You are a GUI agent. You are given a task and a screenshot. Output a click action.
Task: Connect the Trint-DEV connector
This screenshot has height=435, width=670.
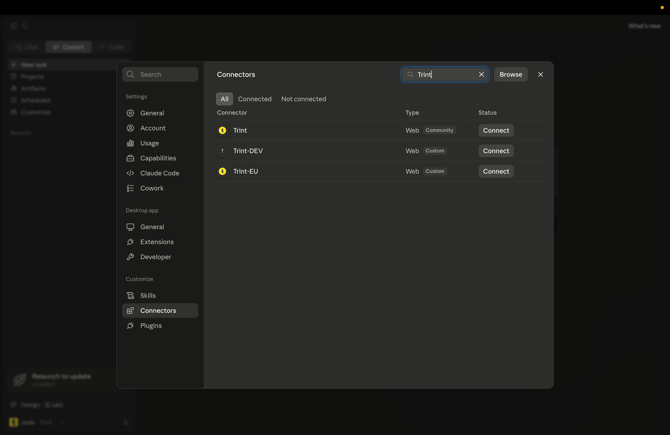(496, 151)
